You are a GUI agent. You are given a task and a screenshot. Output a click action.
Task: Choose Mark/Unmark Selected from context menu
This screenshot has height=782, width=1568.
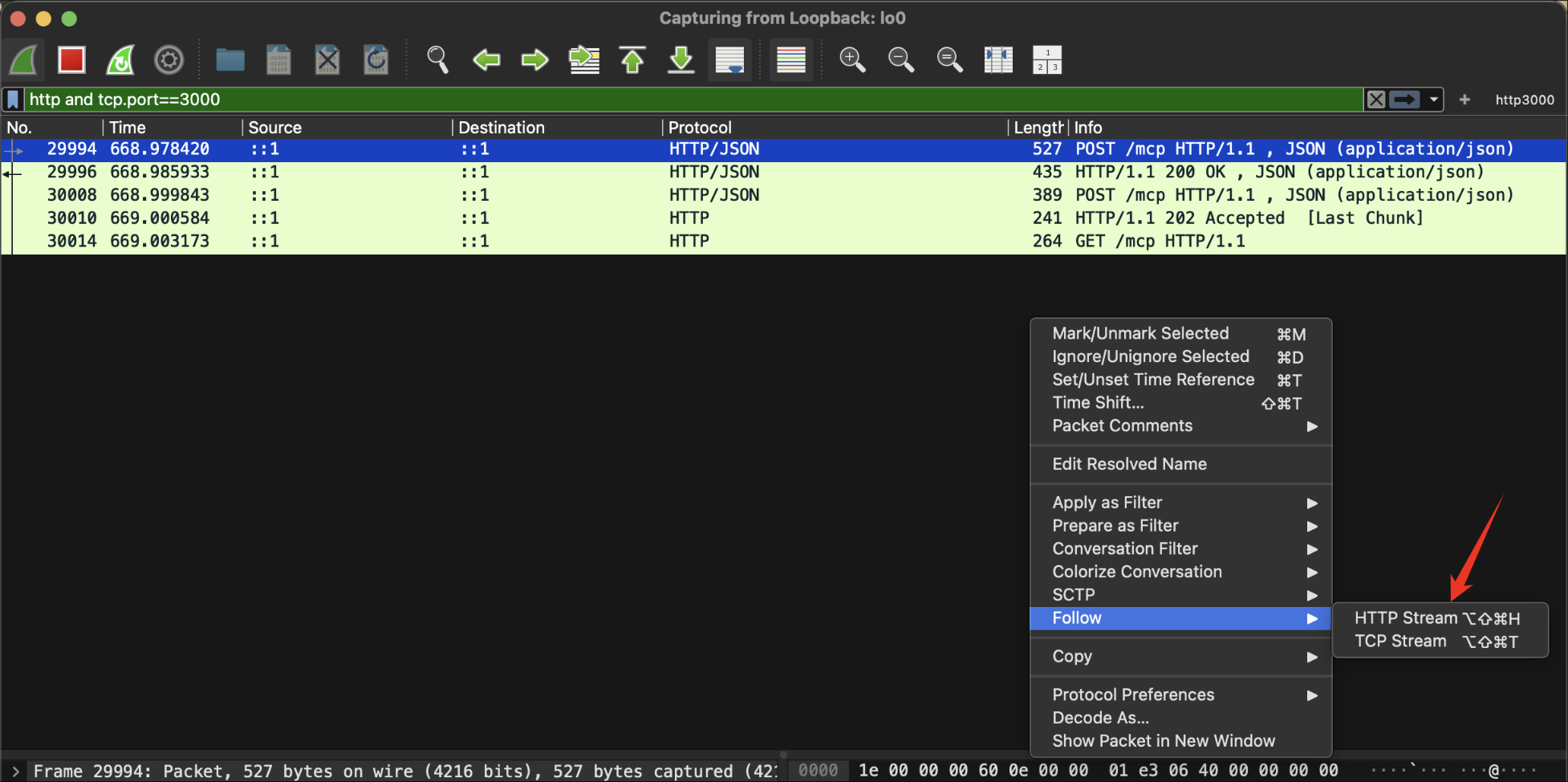(1180, 333)
